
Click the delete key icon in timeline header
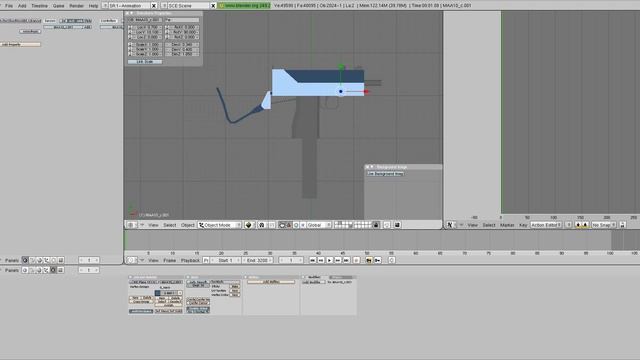click(x=378, y=260)
